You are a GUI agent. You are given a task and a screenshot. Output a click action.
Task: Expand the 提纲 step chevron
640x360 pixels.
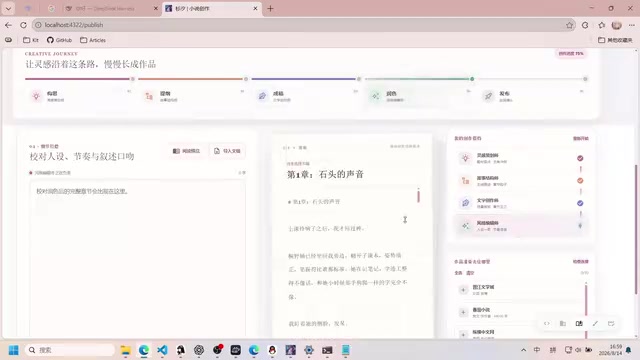click(x=242, y=91)
